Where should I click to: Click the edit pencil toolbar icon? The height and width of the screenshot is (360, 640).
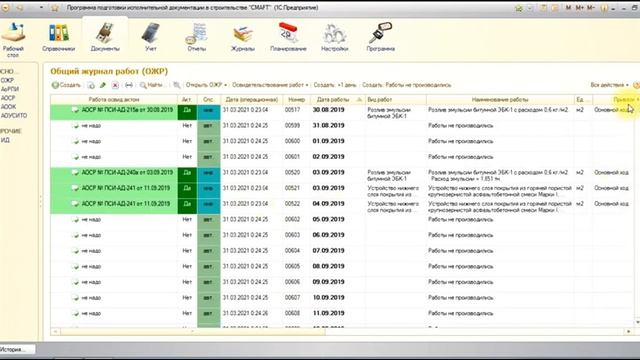[103, 85]
